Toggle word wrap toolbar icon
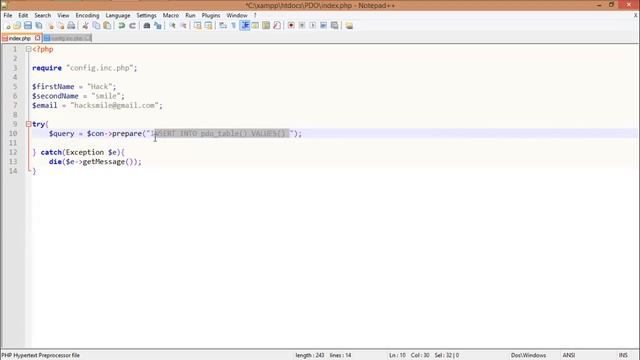This screenshot has width=640, height=360. pyautogui.click(x=223, y=26)
